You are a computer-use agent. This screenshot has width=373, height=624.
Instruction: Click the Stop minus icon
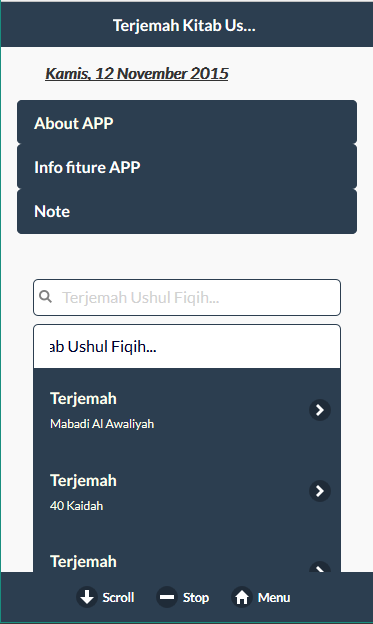(167, 597)
